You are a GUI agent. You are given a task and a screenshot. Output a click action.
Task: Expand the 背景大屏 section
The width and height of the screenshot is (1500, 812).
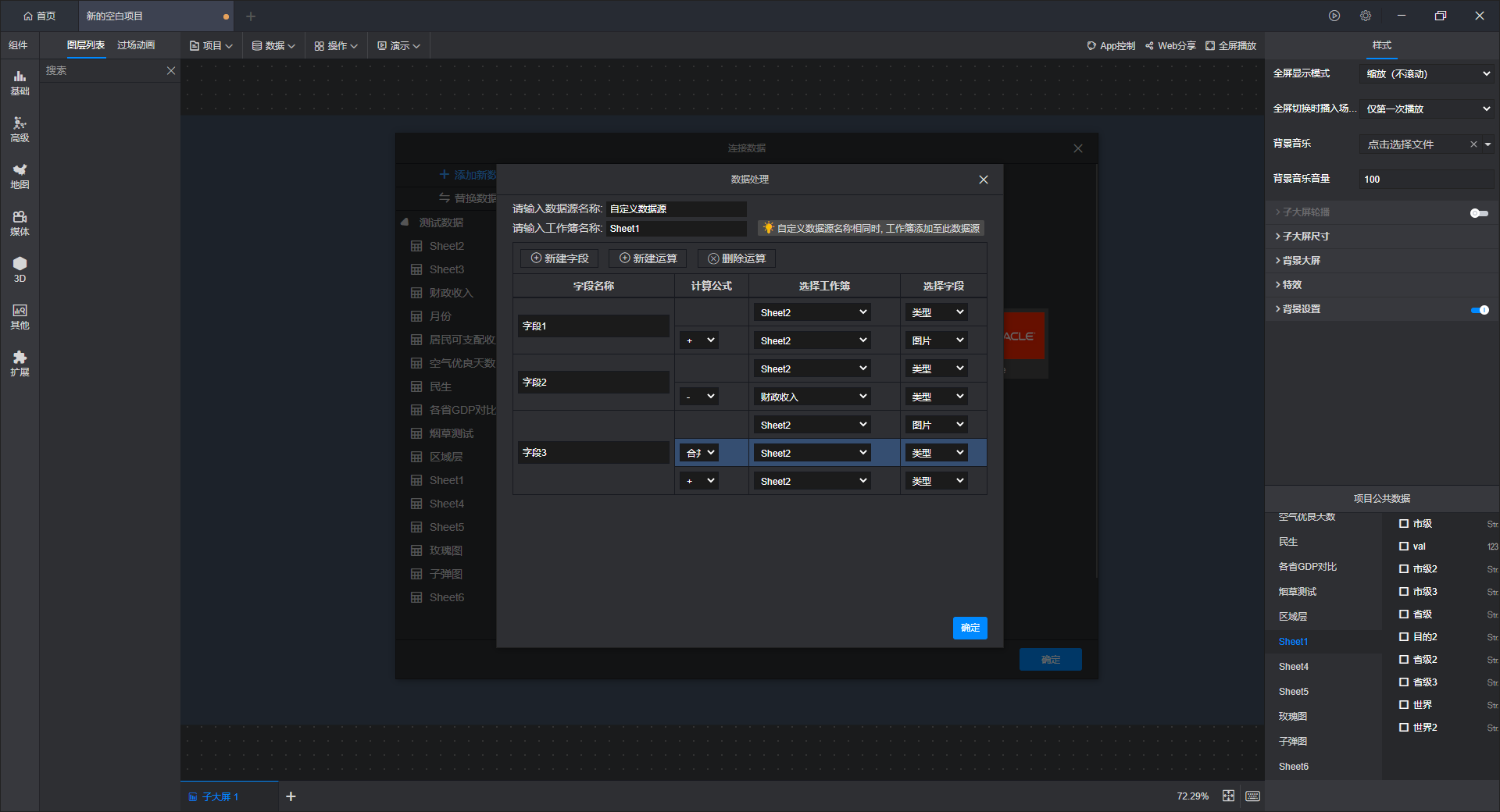(x=1381, y=261)
